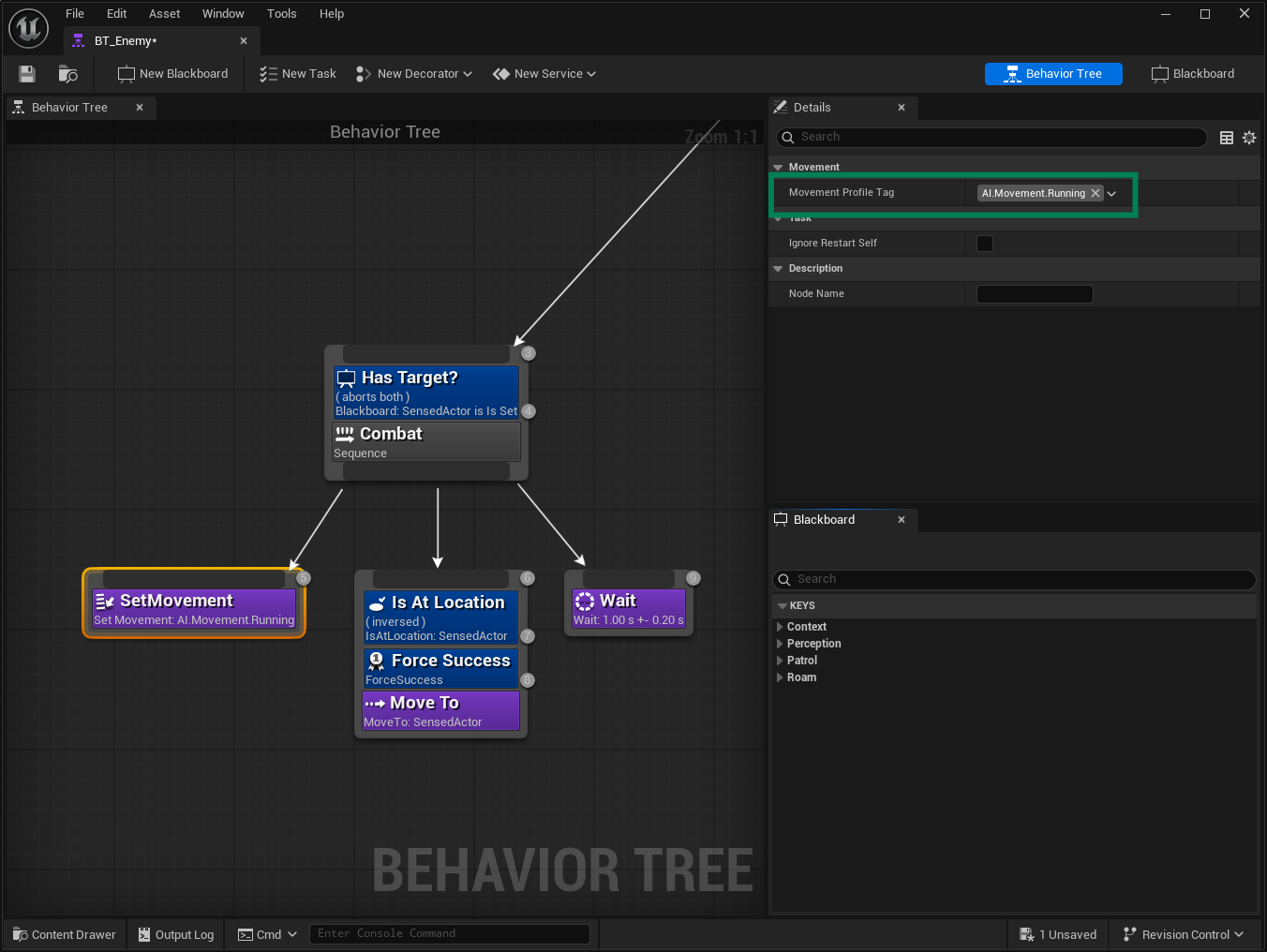The width and height of the screenshot is (1267, 952).
Task: Open the New Service dropdown
Action: pos(544,73)
